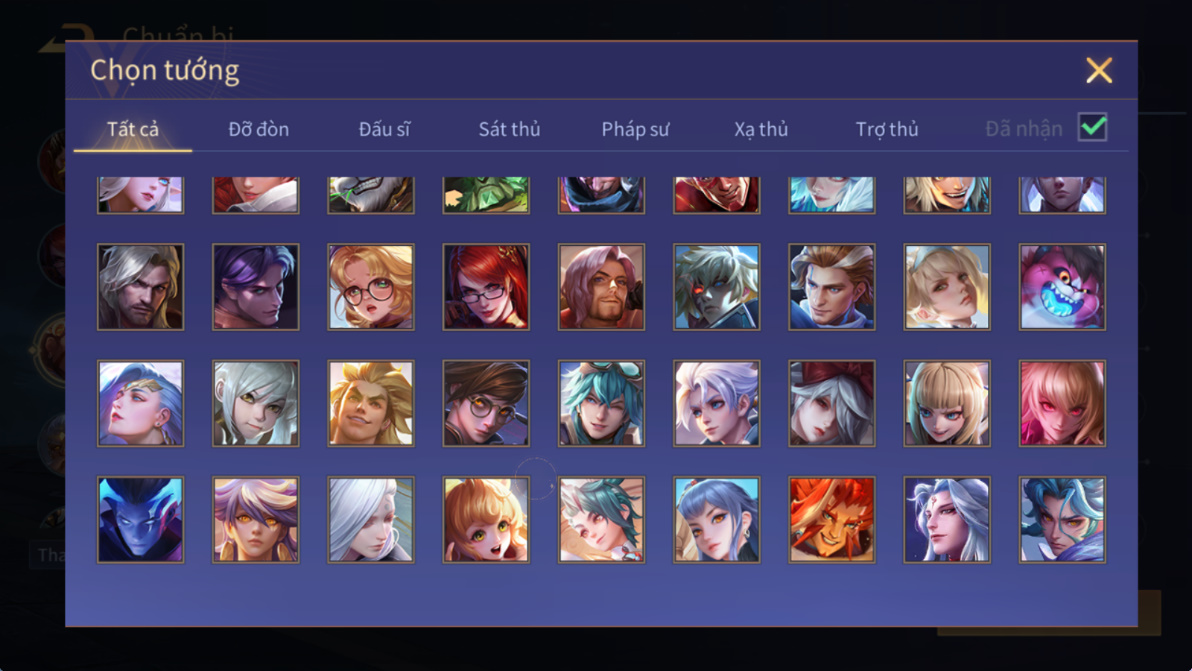The image size is (1192, 671).
Task: Open the Trợ thủ tab
Action: pos(887,129)
